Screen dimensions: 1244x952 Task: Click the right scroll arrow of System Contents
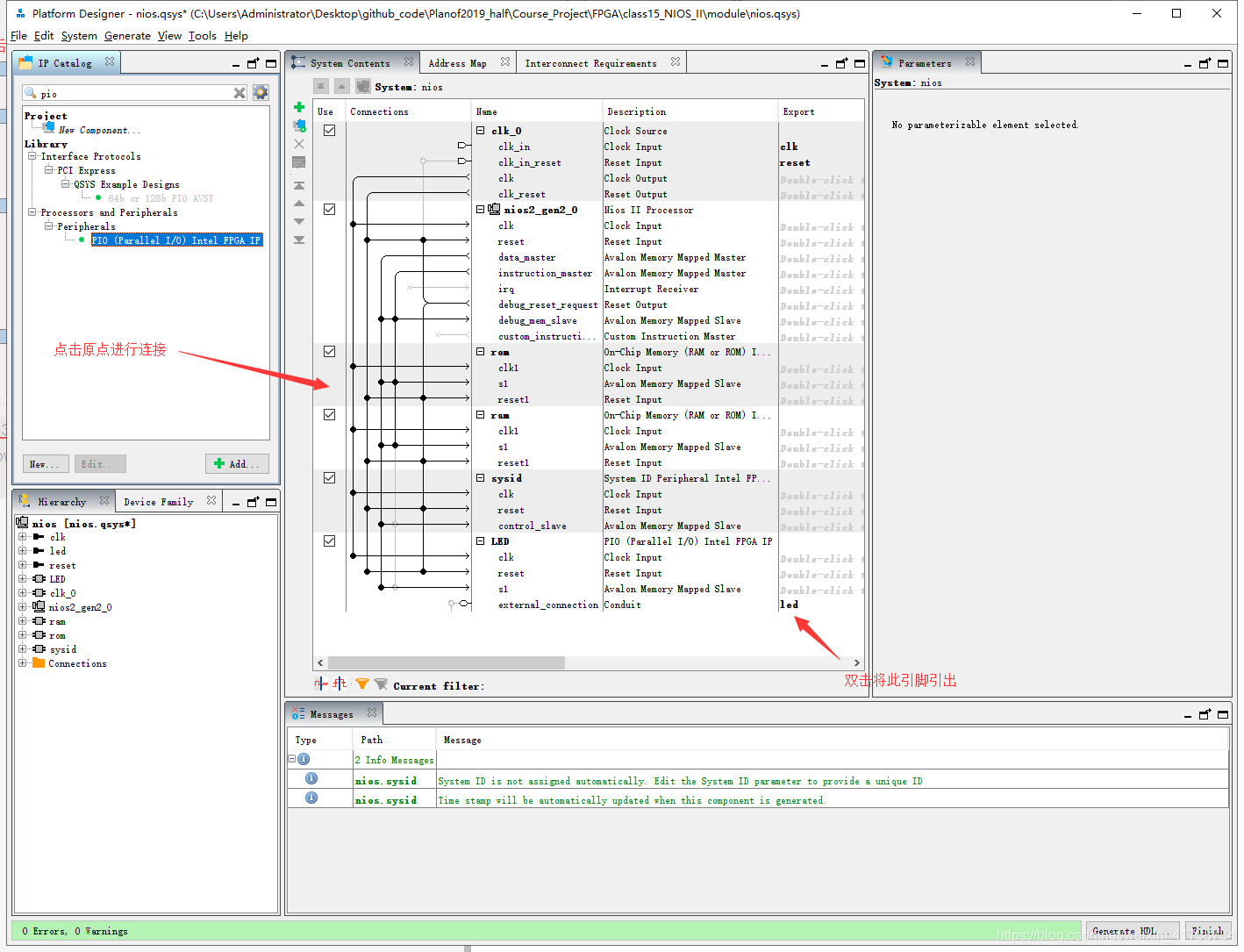[x=857, y=662]
